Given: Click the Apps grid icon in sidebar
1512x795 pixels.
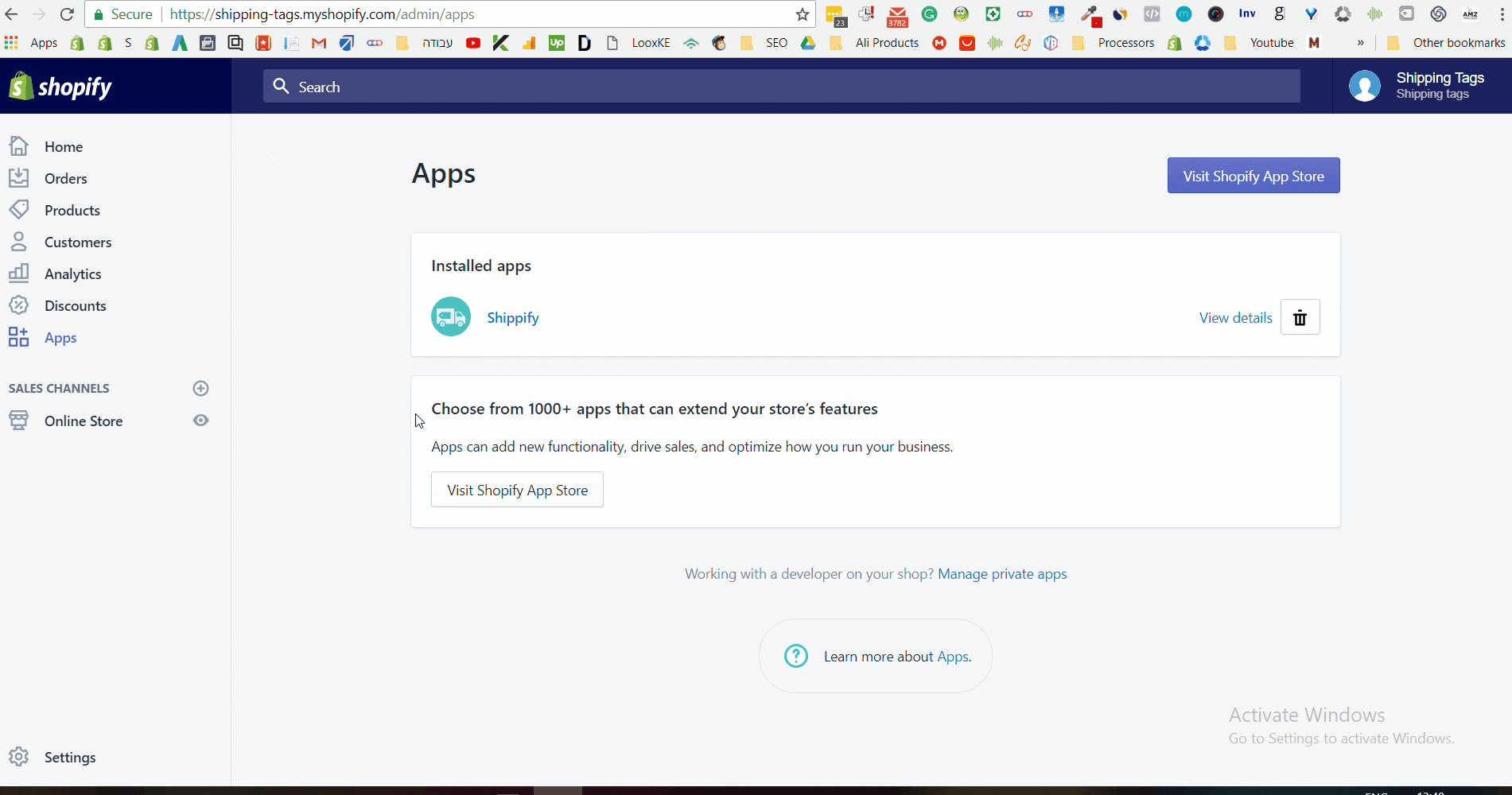Looking at the screenshot, I should pyautogui.click(x=19, y=337).
